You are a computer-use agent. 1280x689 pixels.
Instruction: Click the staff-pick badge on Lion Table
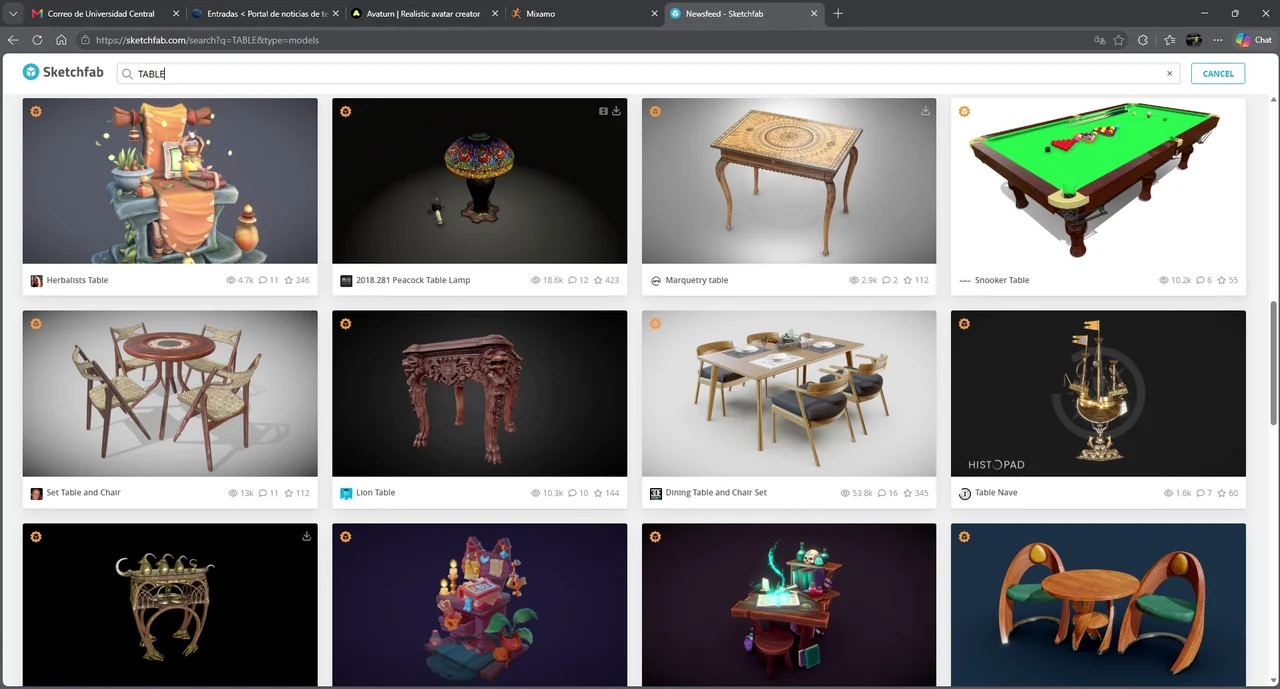pyautogui.click(x=345, y=324)
